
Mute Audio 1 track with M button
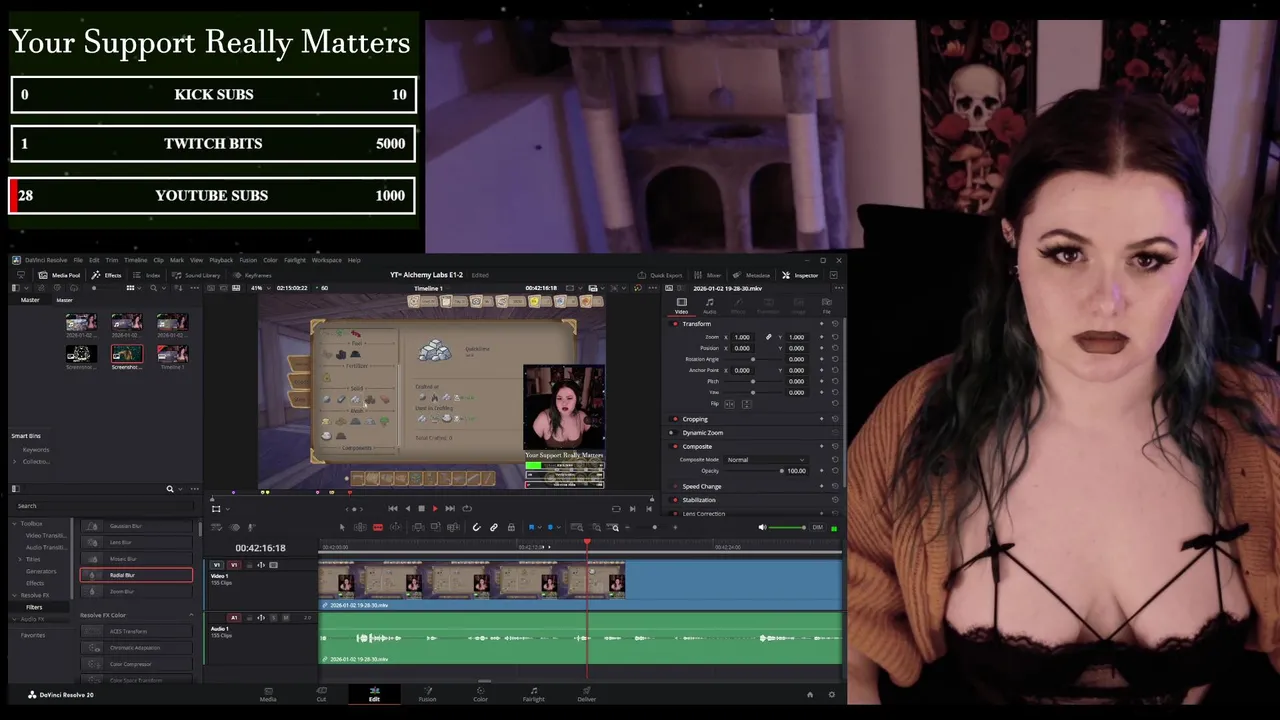pos(285,618)
